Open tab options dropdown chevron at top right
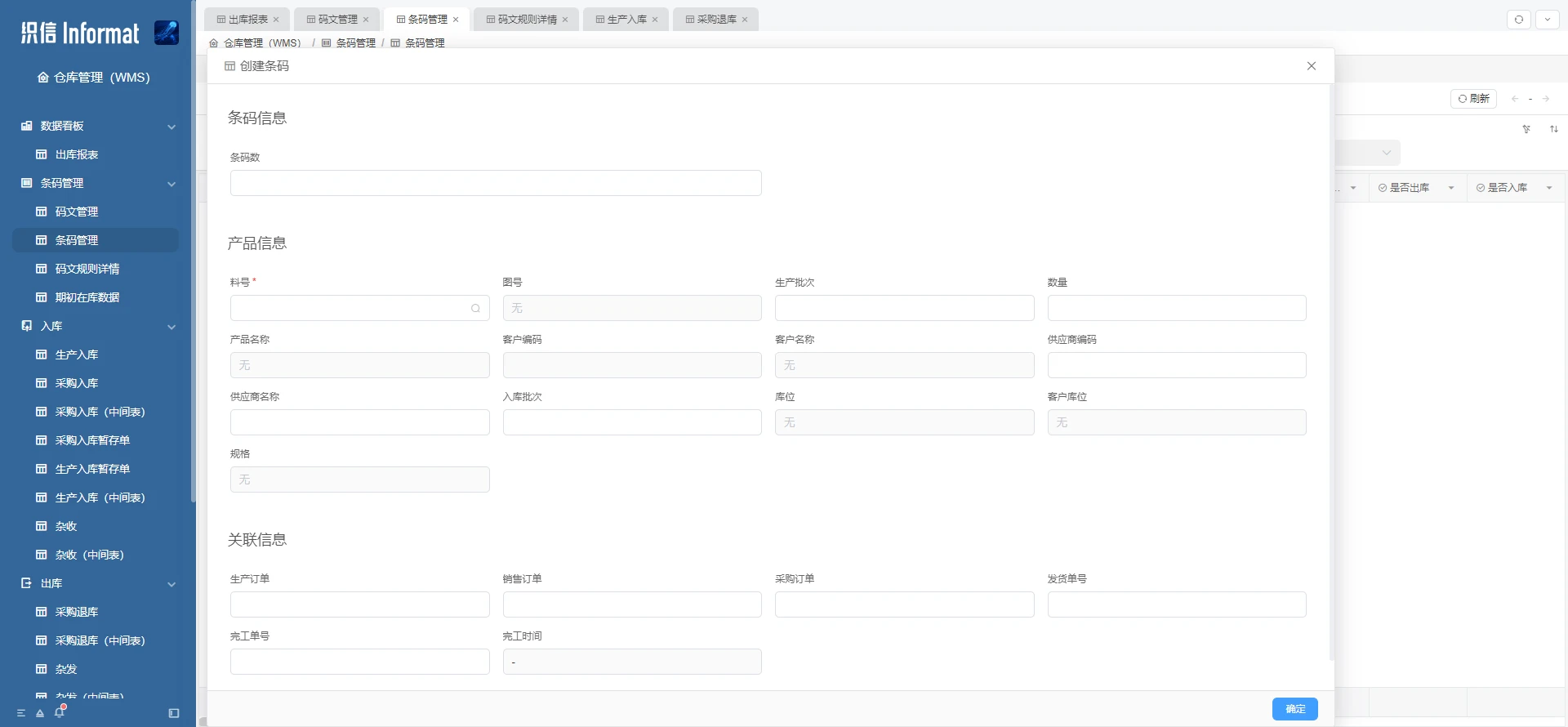The height and width of the screenshot is (727, 1568). click(1548, 20)
